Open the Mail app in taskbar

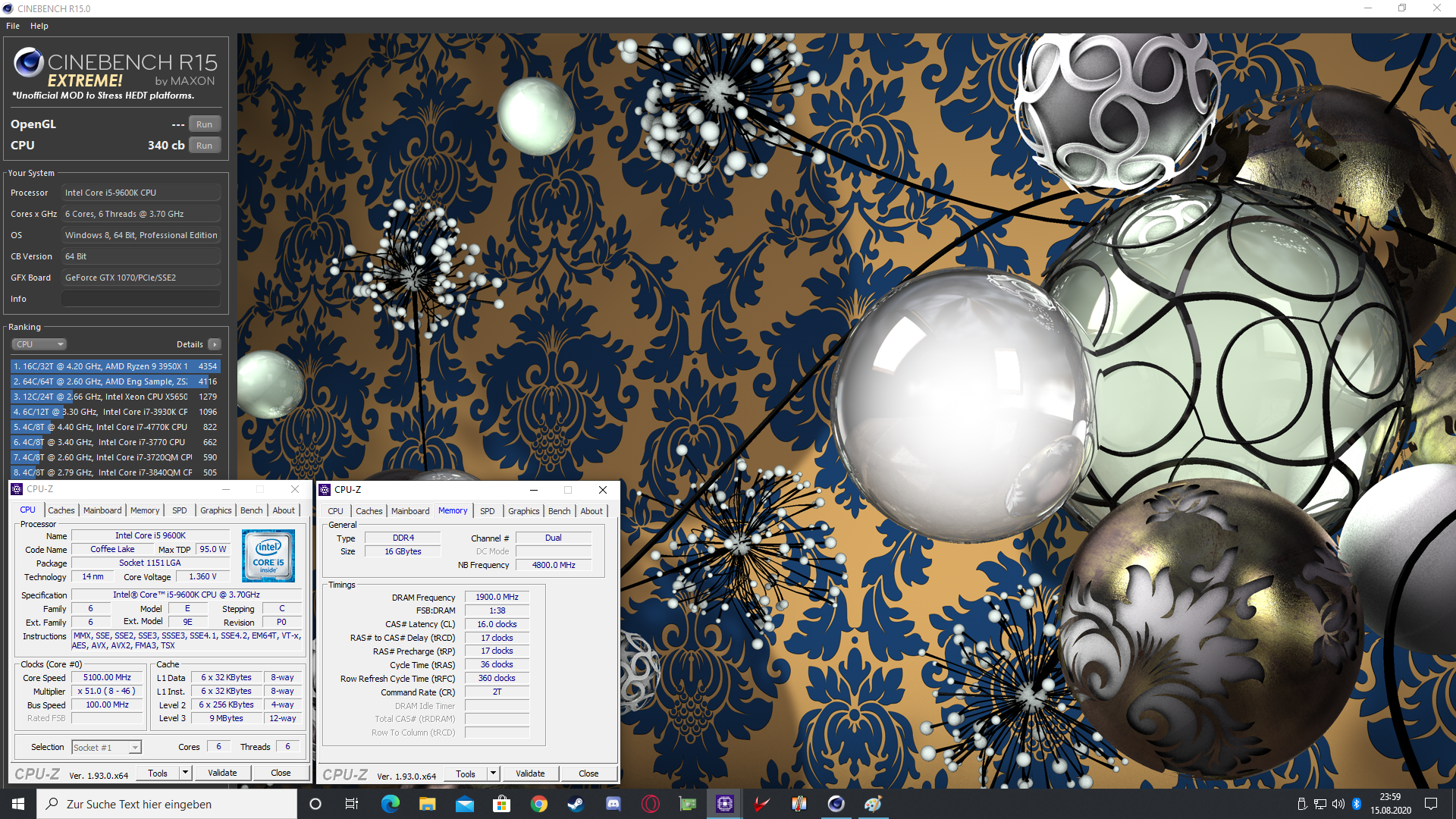464,804
